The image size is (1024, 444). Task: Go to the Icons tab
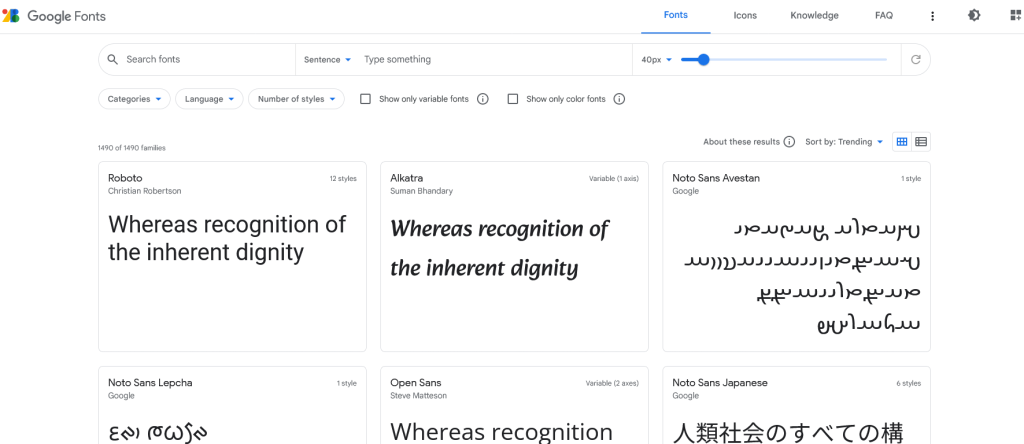click(x=745, y=16)
